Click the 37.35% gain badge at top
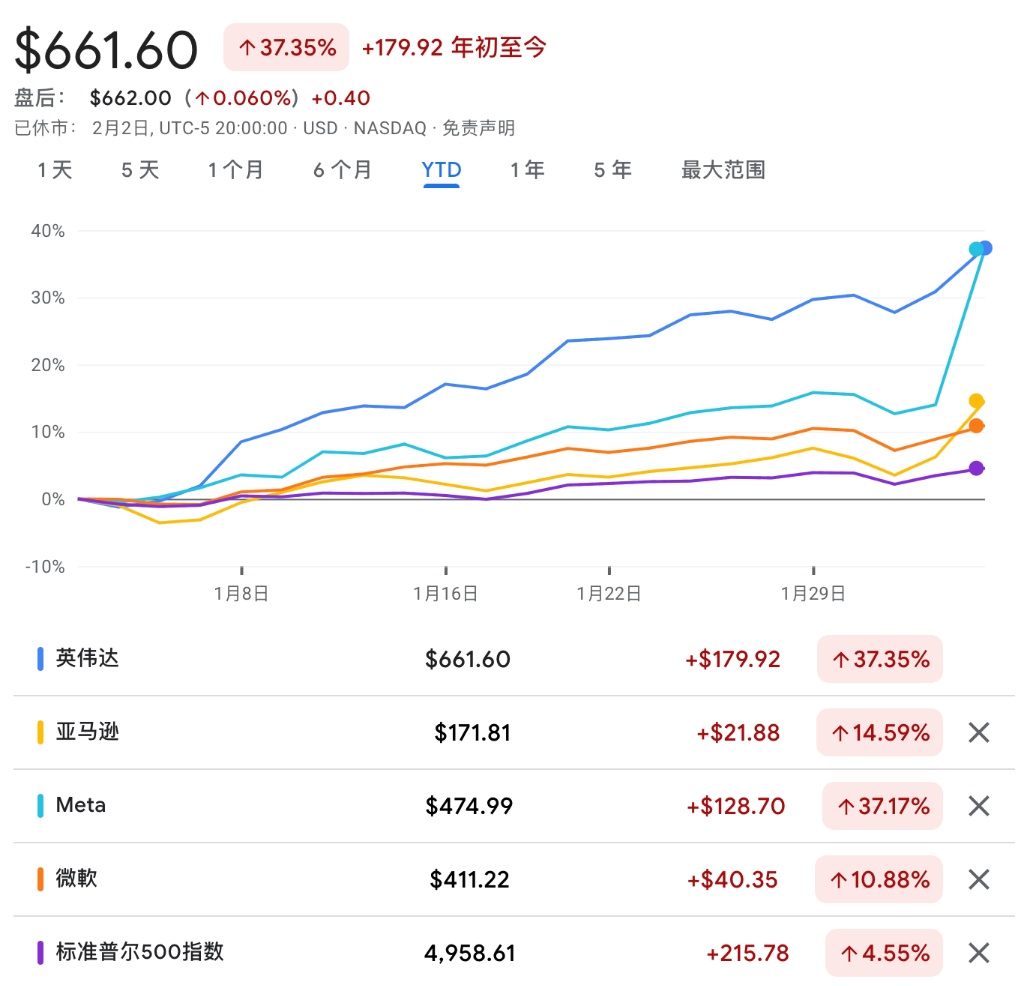 pyautogui.click(x=286, y=47)
